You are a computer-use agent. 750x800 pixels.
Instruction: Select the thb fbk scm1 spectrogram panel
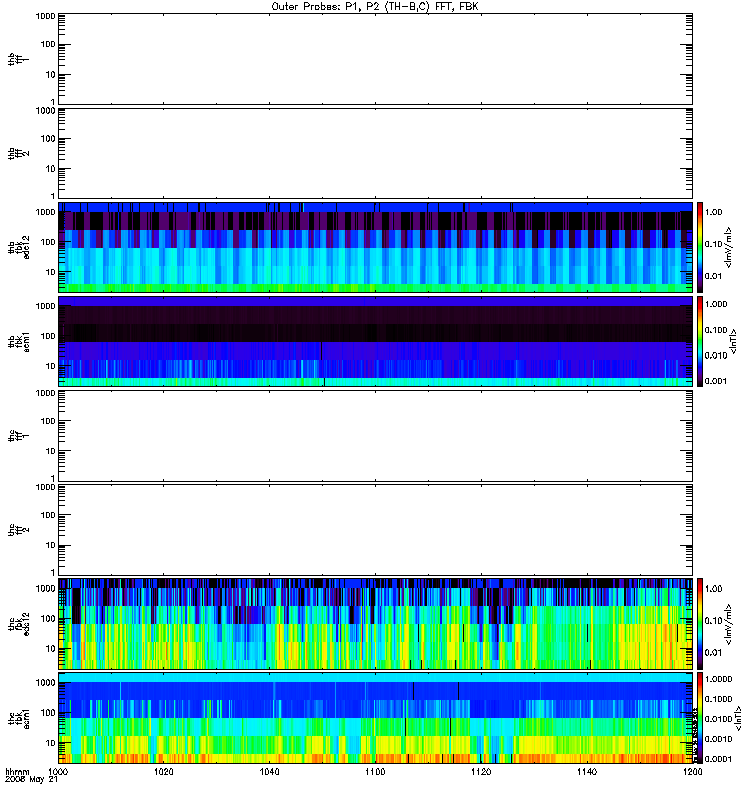[375, 341]
